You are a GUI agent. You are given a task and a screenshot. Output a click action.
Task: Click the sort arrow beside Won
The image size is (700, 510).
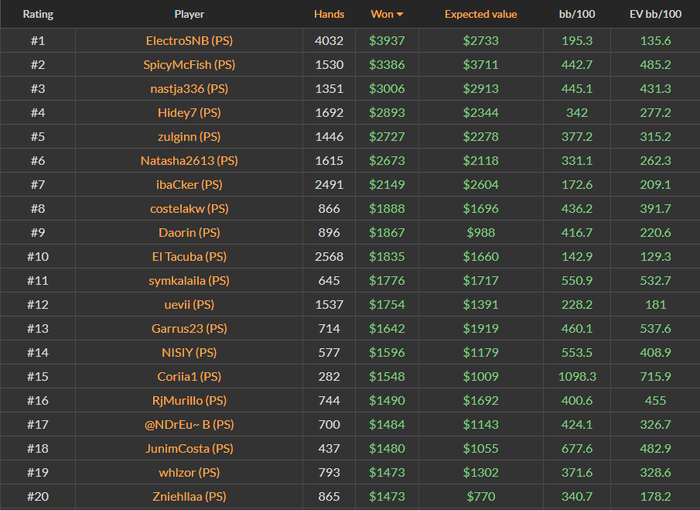pos(401,15)
